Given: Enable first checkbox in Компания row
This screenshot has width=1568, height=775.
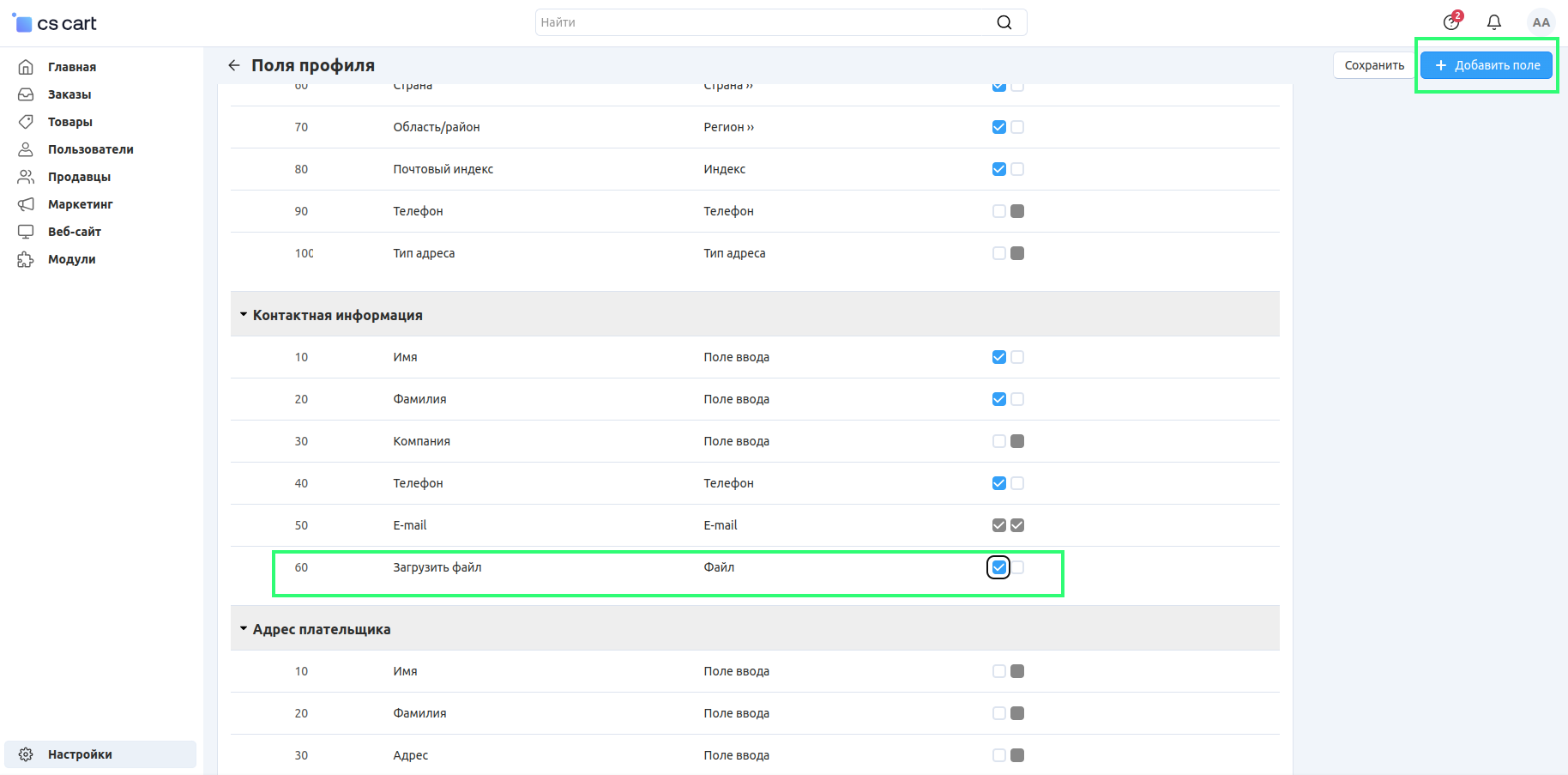Looking at the screenshot, I should [998, 441].
